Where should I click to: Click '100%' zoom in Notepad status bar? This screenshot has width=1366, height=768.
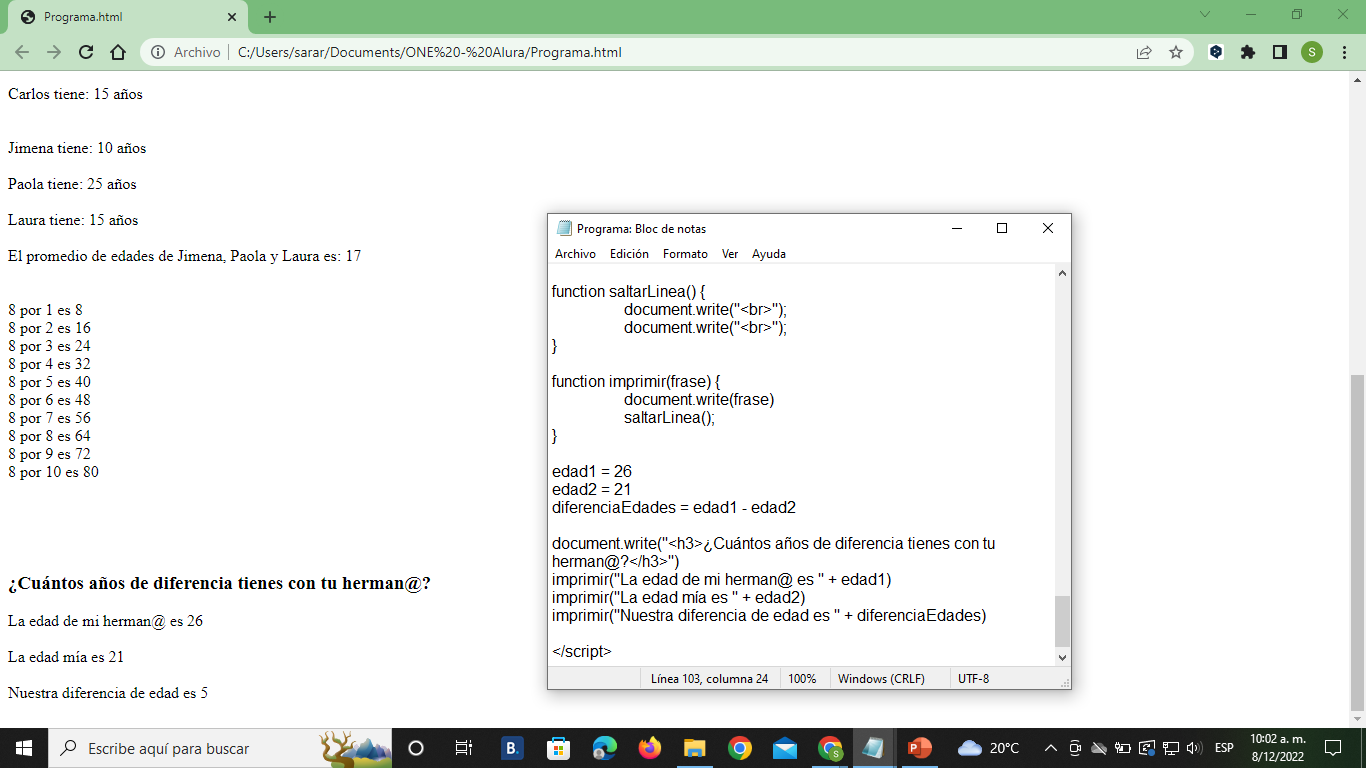point(802,679)
